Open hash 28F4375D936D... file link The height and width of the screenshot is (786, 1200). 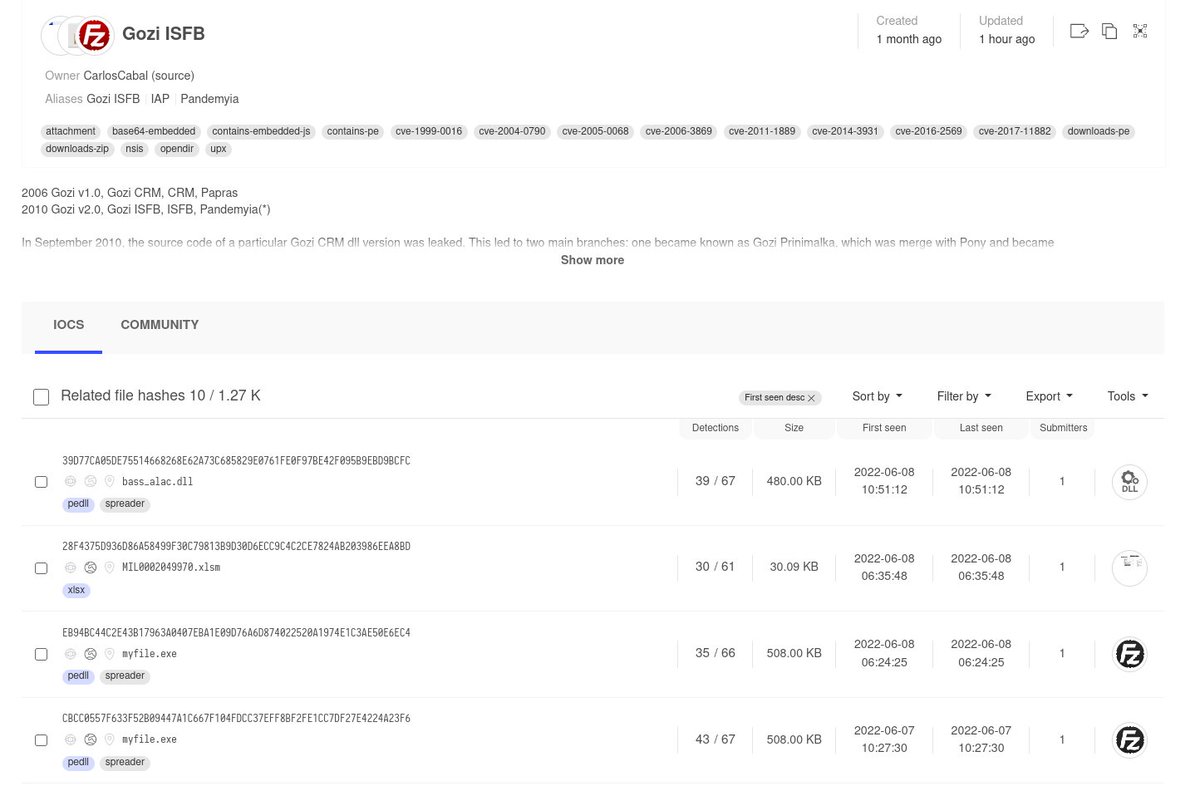pos(236,546)
